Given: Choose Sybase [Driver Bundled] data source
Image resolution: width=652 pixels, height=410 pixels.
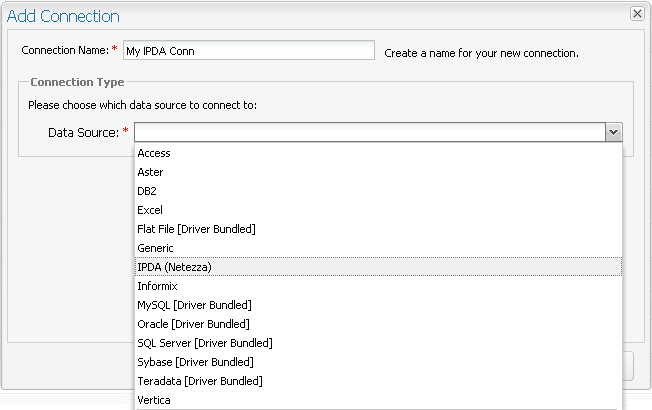Looking at the screenshot, I should pyautogui.click(x=195, y=362).
